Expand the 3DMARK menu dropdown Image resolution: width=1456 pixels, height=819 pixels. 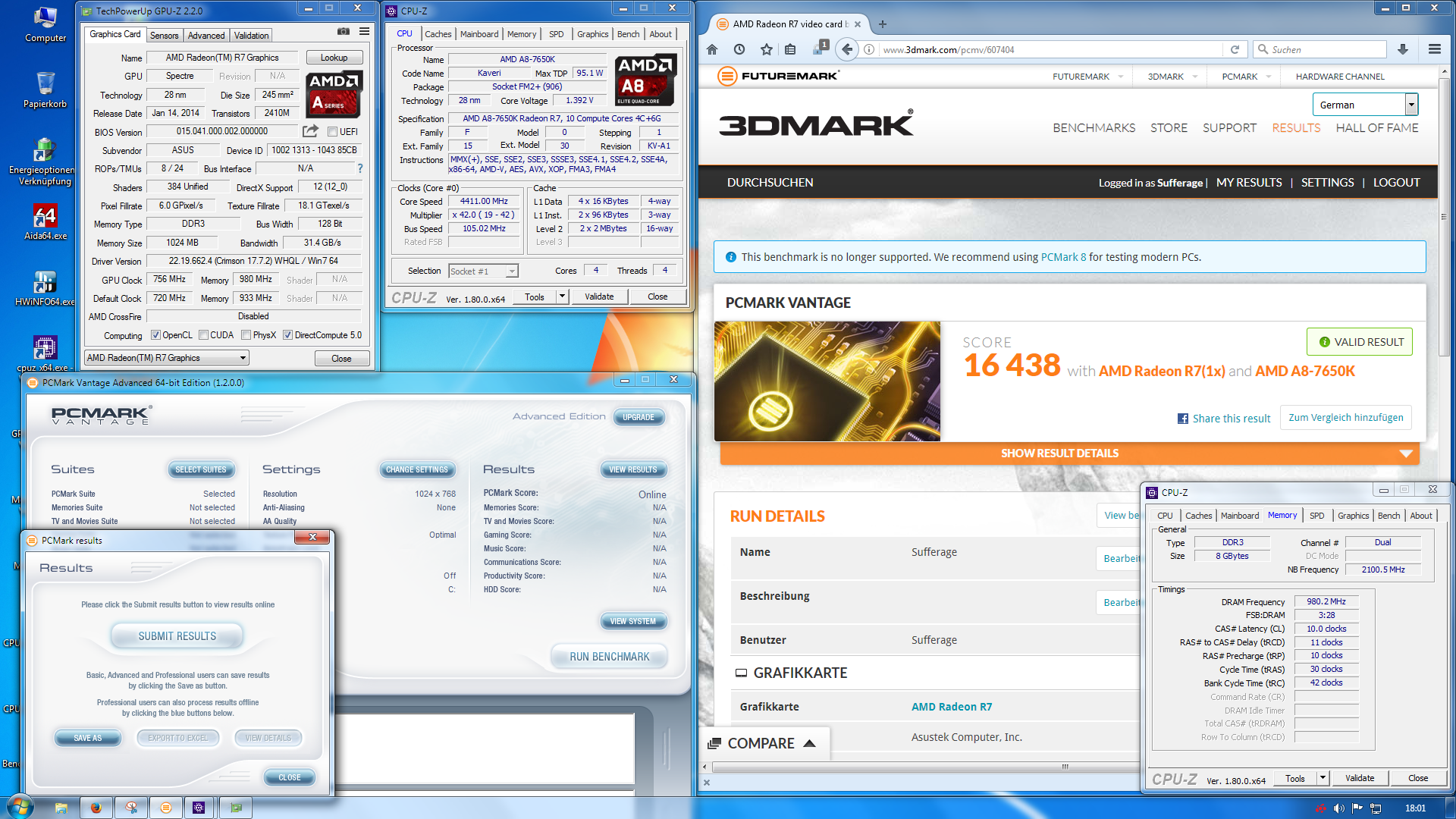coord(1195,77)
